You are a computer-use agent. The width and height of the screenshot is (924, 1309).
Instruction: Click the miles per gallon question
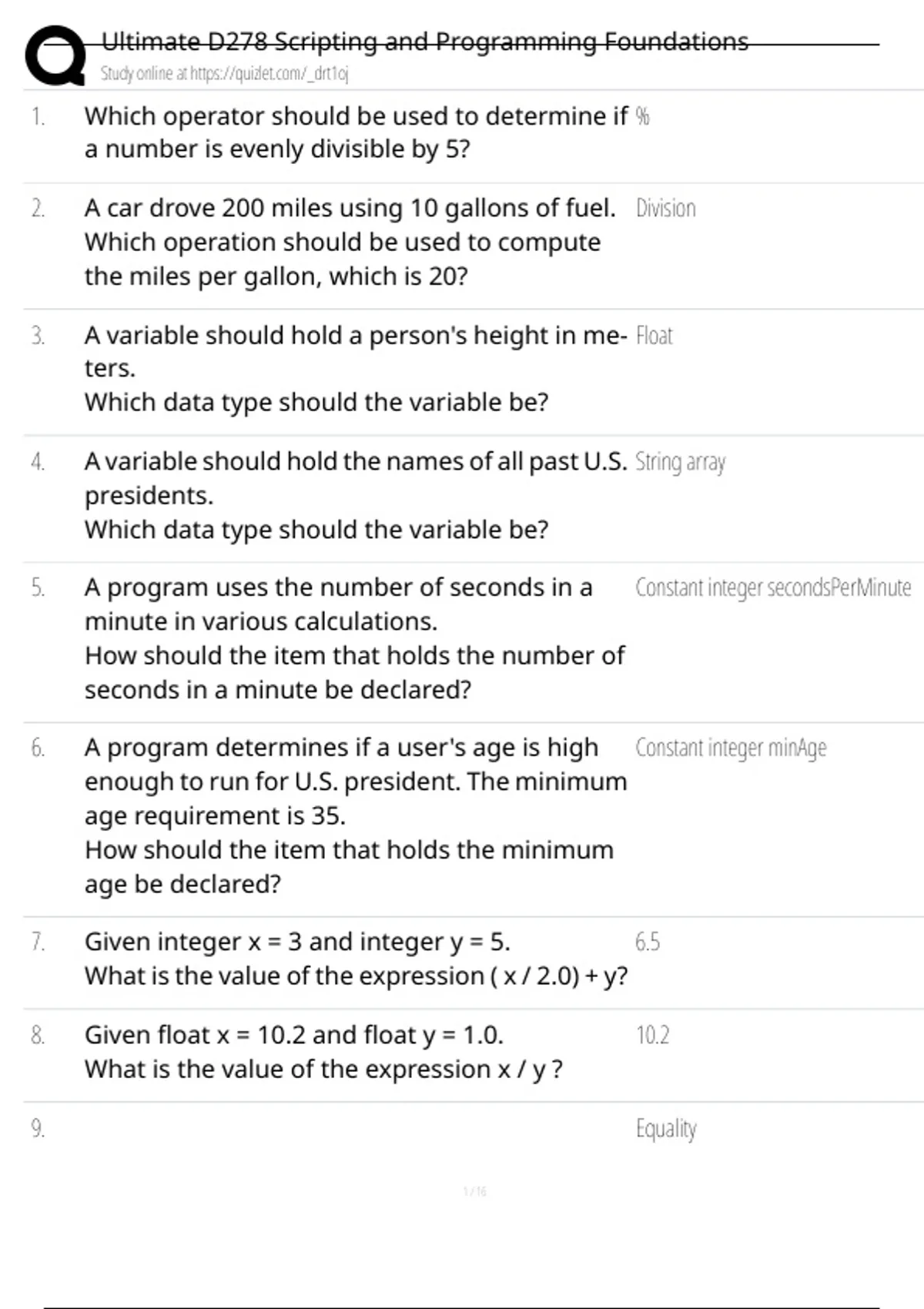click(x=350, y=242)
